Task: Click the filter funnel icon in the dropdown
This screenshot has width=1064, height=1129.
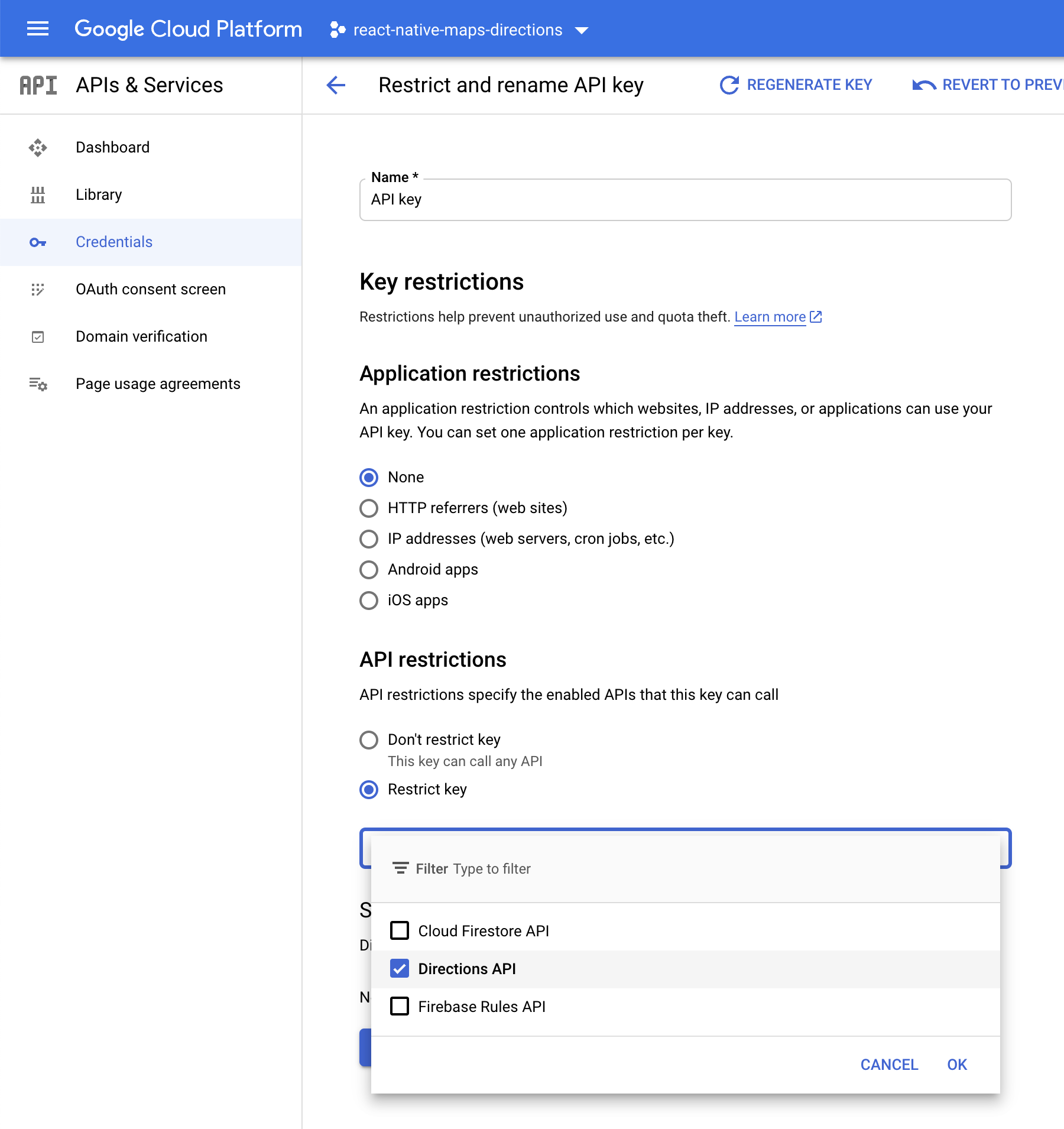Action: (x=400, y=868)
